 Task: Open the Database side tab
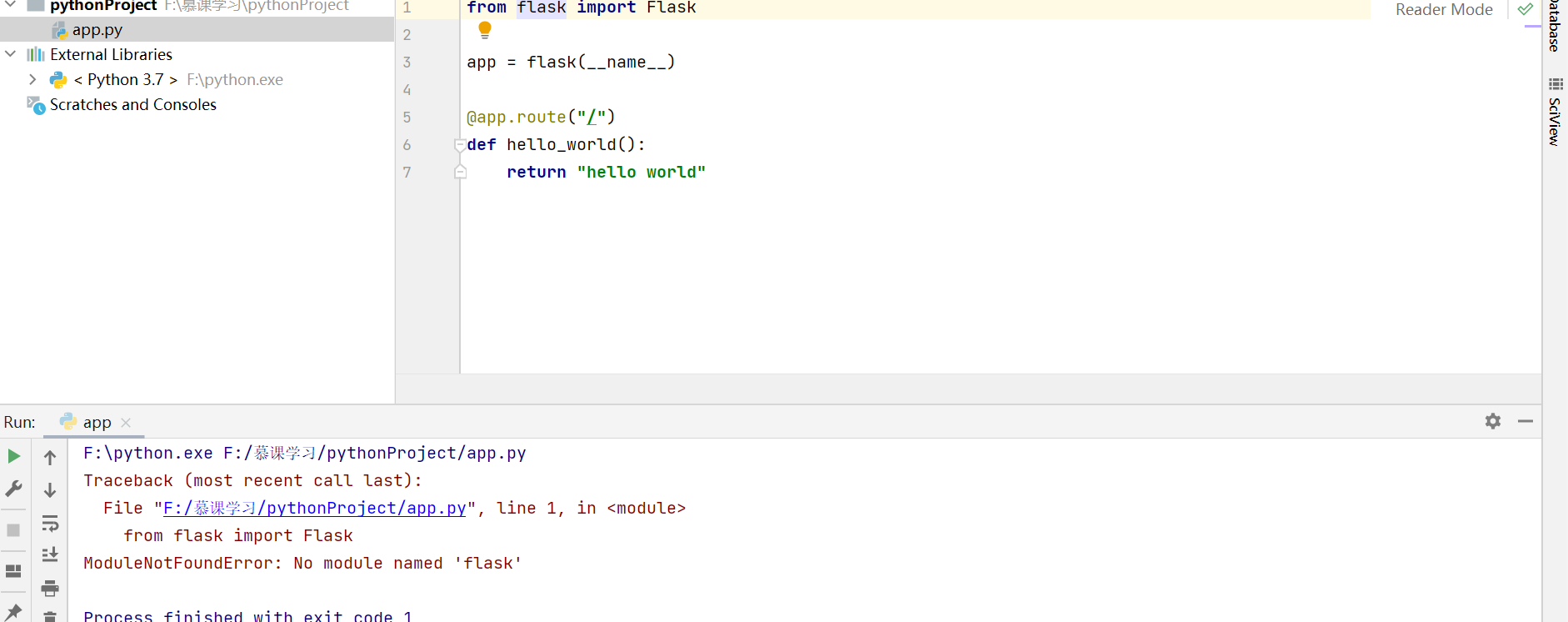pos(1555,26)
